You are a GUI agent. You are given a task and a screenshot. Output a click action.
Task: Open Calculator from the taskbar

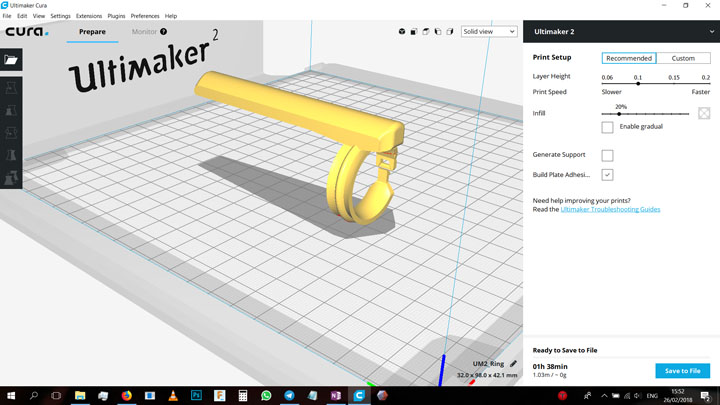[x=243, y=395]
